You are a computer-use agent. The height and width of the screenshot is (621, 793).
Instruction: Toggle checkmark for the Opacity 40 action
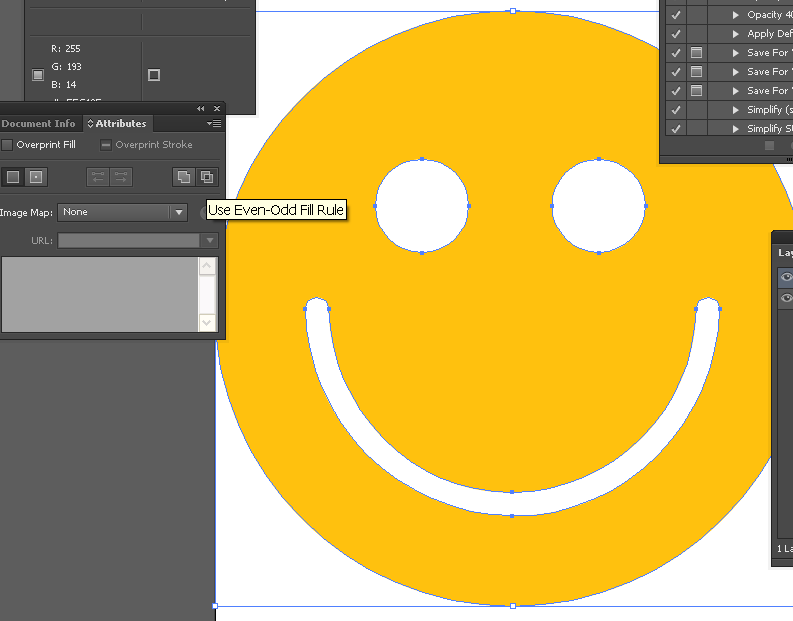[x=676, y=15]
